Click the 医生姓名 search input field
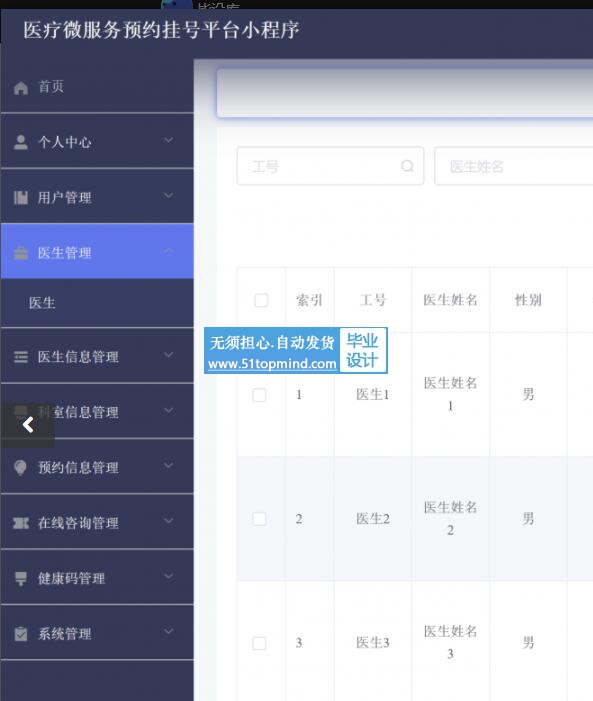The width and height of the screenshot is (593, 701). point(513,166)
